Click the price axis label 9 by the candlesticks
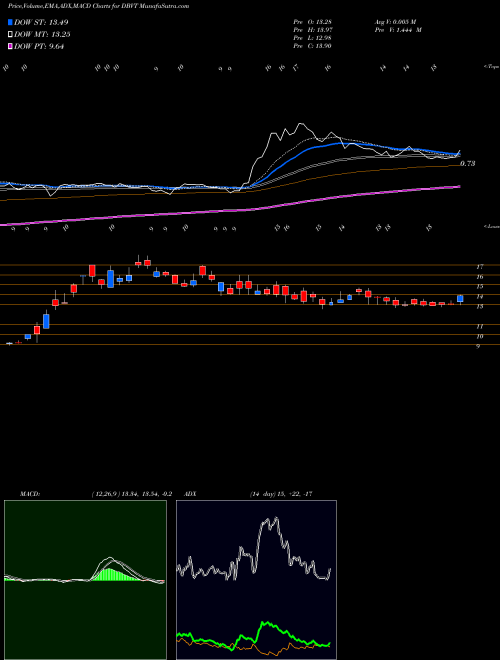The height and width of the screenshot is (660, 500). point(478,347)
